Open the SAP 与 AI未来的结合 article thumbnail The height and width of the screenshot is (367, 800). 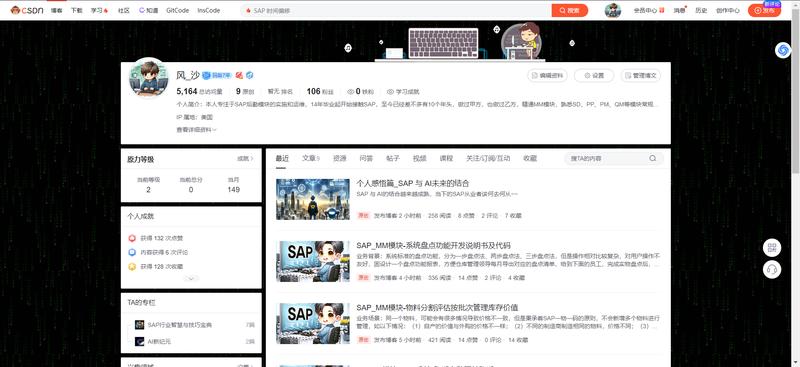pyautogui.click(x=313, y=200)
